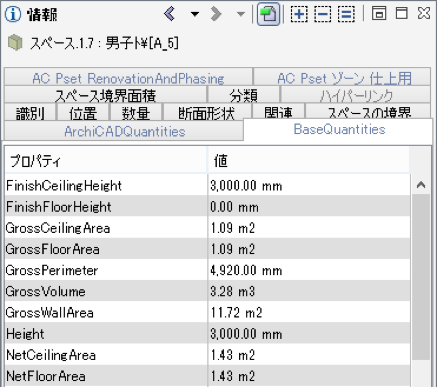Image resolution: width=437 pixels, height=387 pixels.
Task: Select the Height property row
Action: [207, 333]
